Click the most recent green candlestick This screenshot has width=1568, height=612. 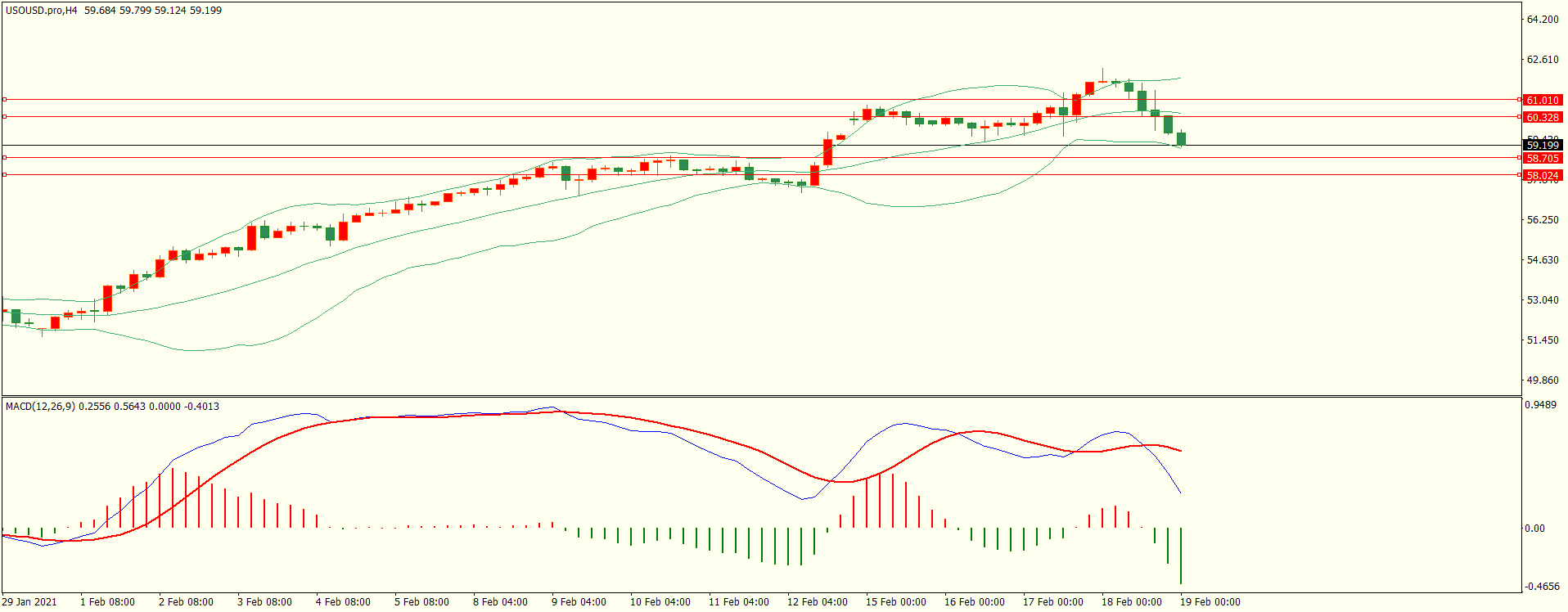(1181, 139)
